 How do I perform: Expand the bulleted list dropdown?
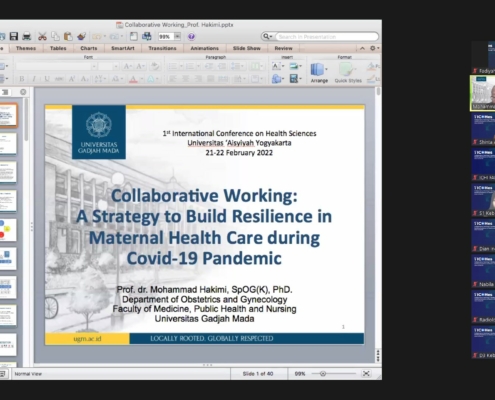point(181,66)
